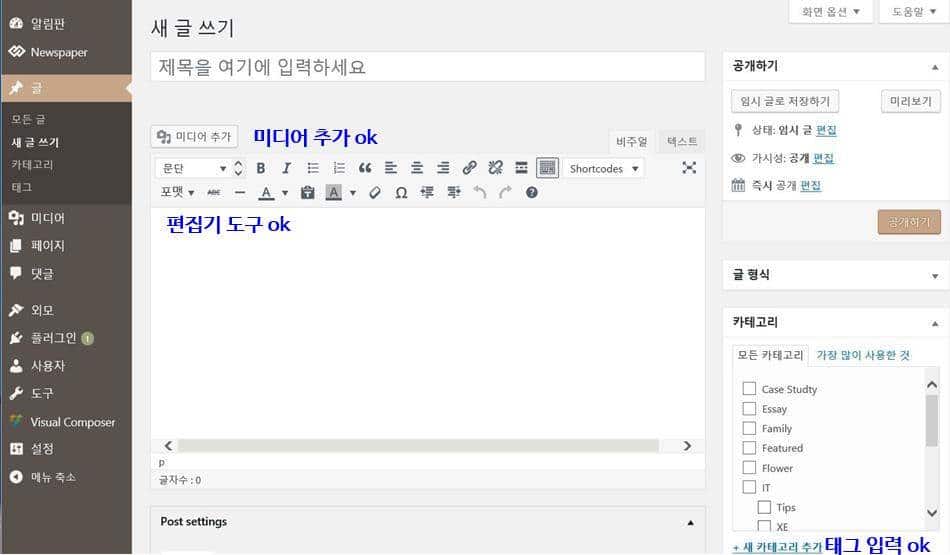Image resolution: width=950 pixels, height=555 pixels.
Task: Insert or edit a link
Action: point(470,168)
